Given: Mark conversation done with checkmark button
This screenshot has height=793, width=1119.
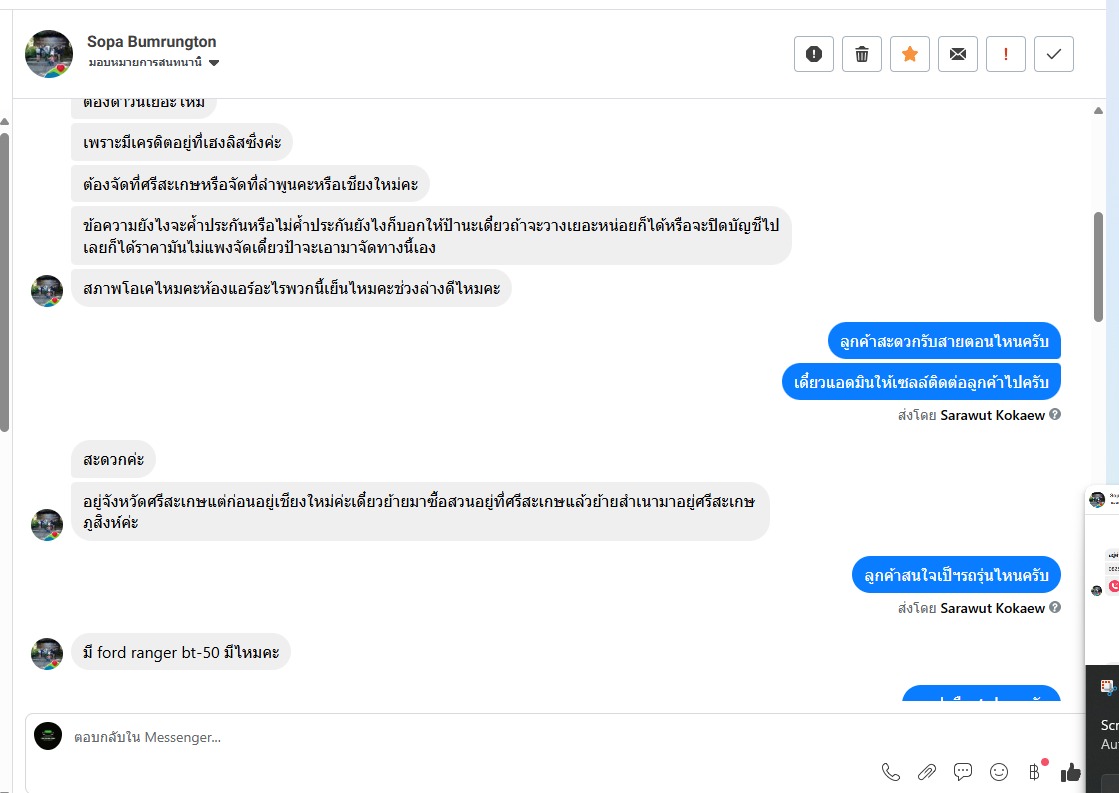Looking at the screenshot, I should [x=1053, y=54].
